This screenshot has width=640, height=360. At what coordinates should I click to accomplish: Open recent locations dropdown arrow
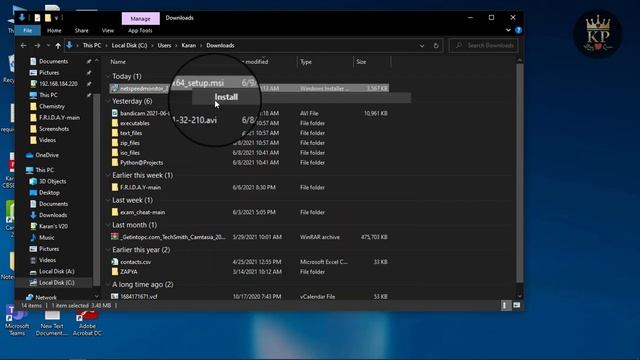(x=48, y=46)
